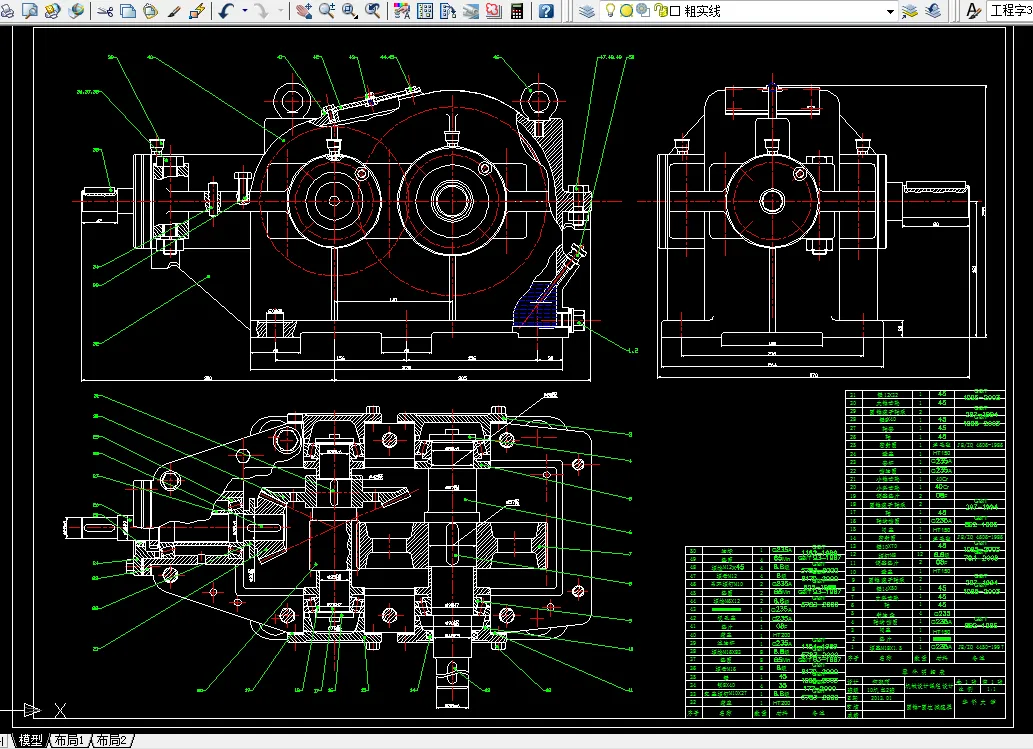Viewport: 1033px width, 749px height.
Task: Click the Undo arrow button
Action: click(x=228, y=11)
